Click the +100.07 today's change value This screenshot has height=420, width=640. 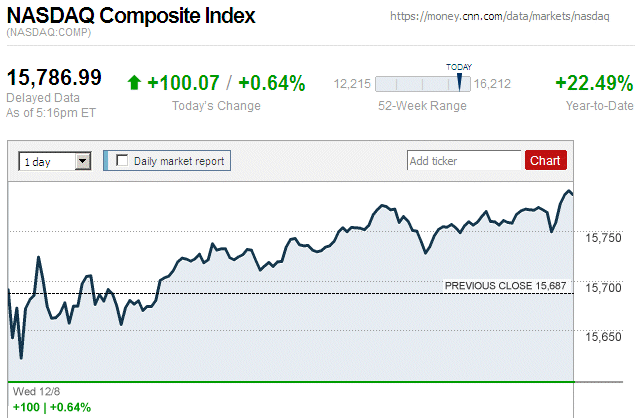point(183,83)
